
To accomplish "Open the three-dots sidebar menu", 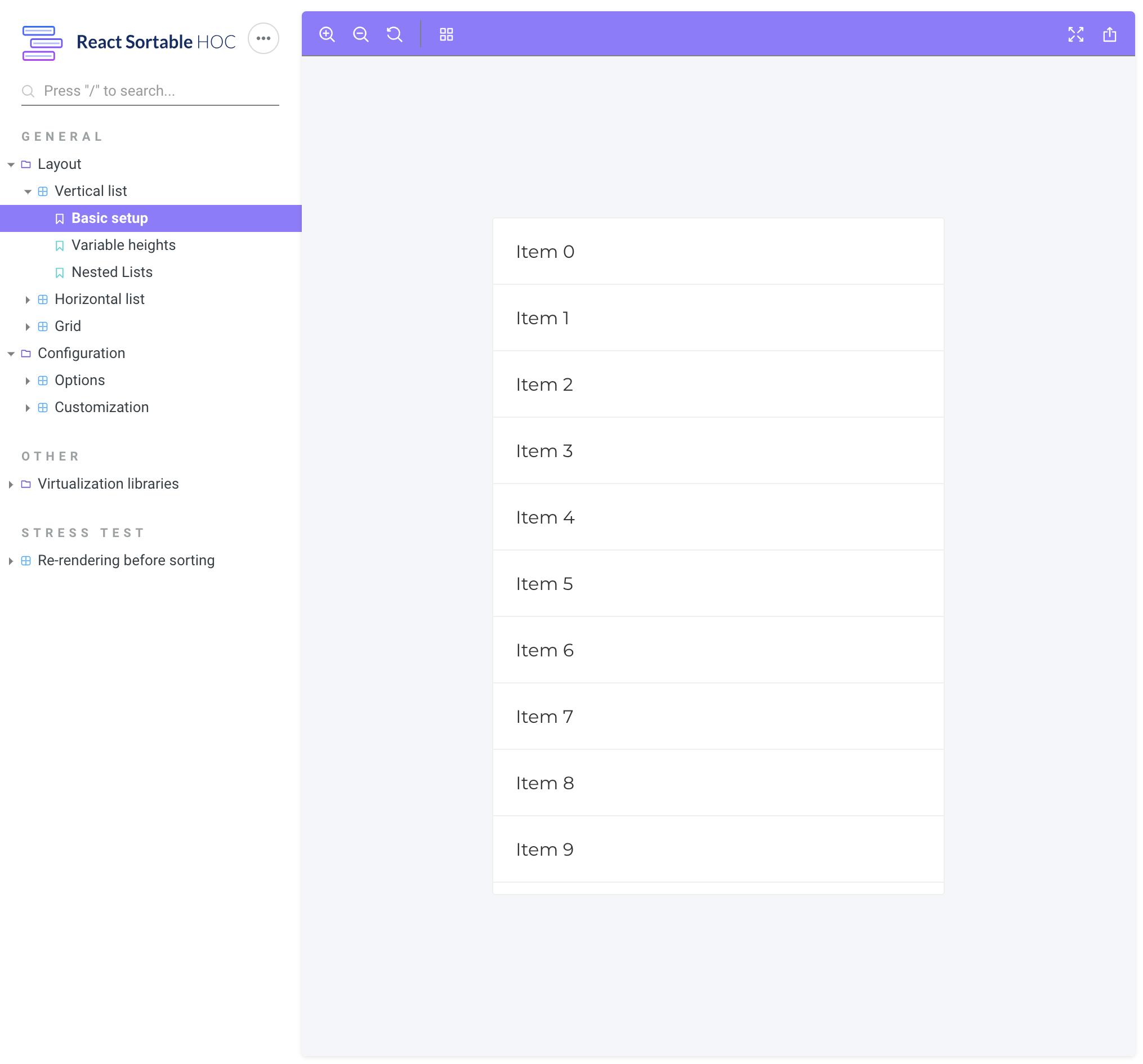I will pos(264,38).
